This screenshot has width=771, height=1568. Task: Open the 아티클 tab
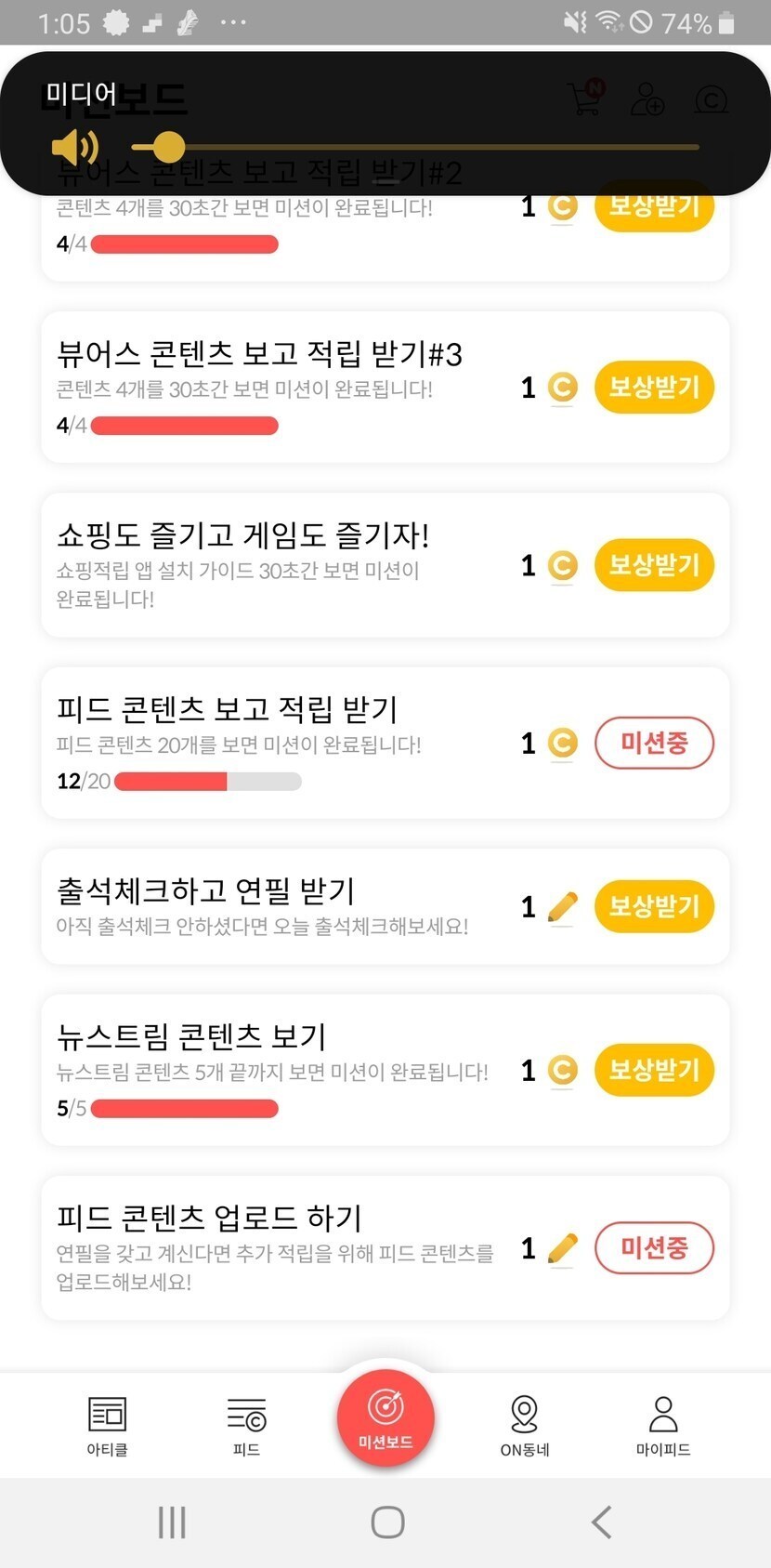(x=107, y=1424)
